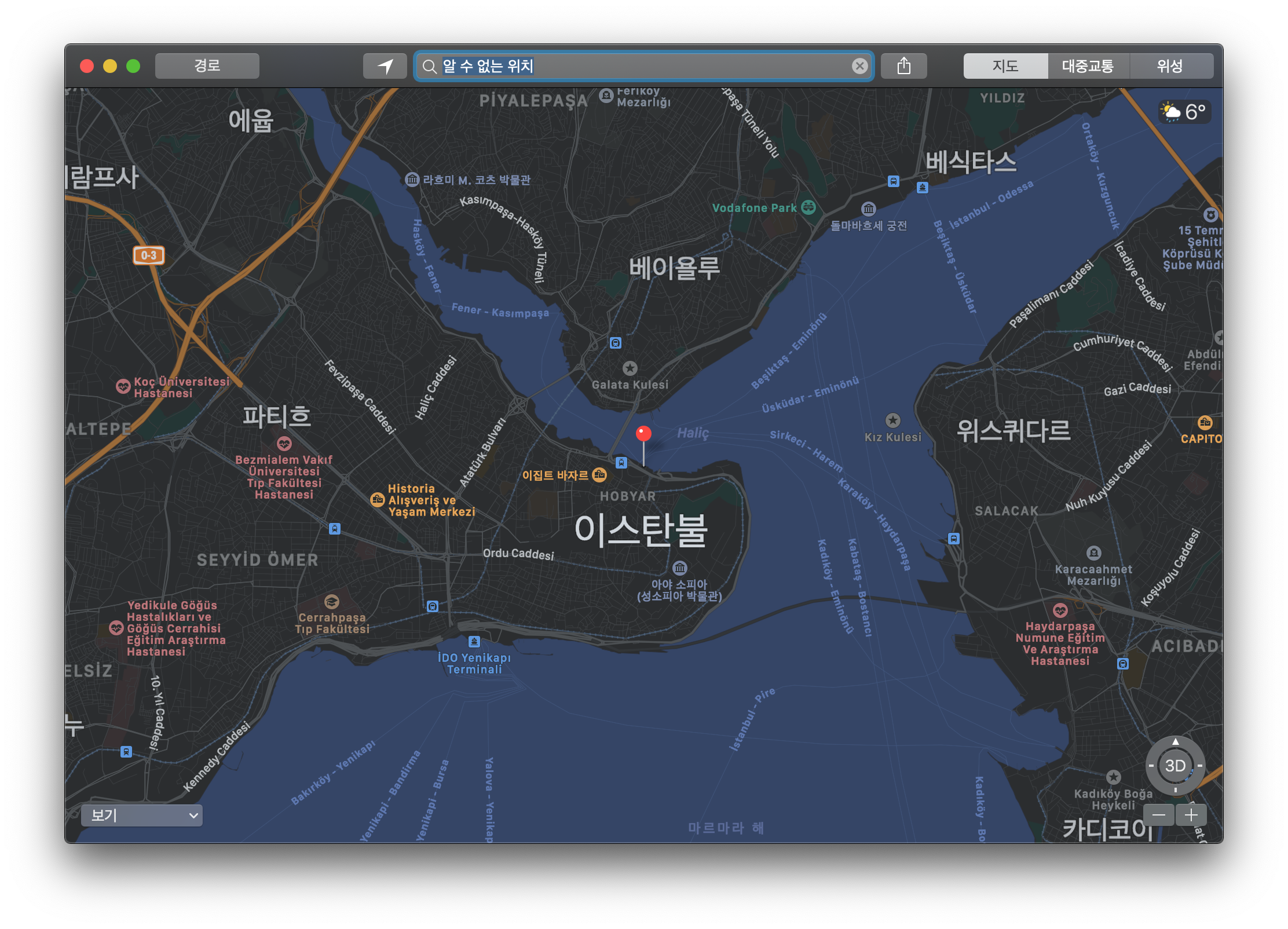Zoom in with the plus button
The image size is (1288, 929).
(1191, 815)
